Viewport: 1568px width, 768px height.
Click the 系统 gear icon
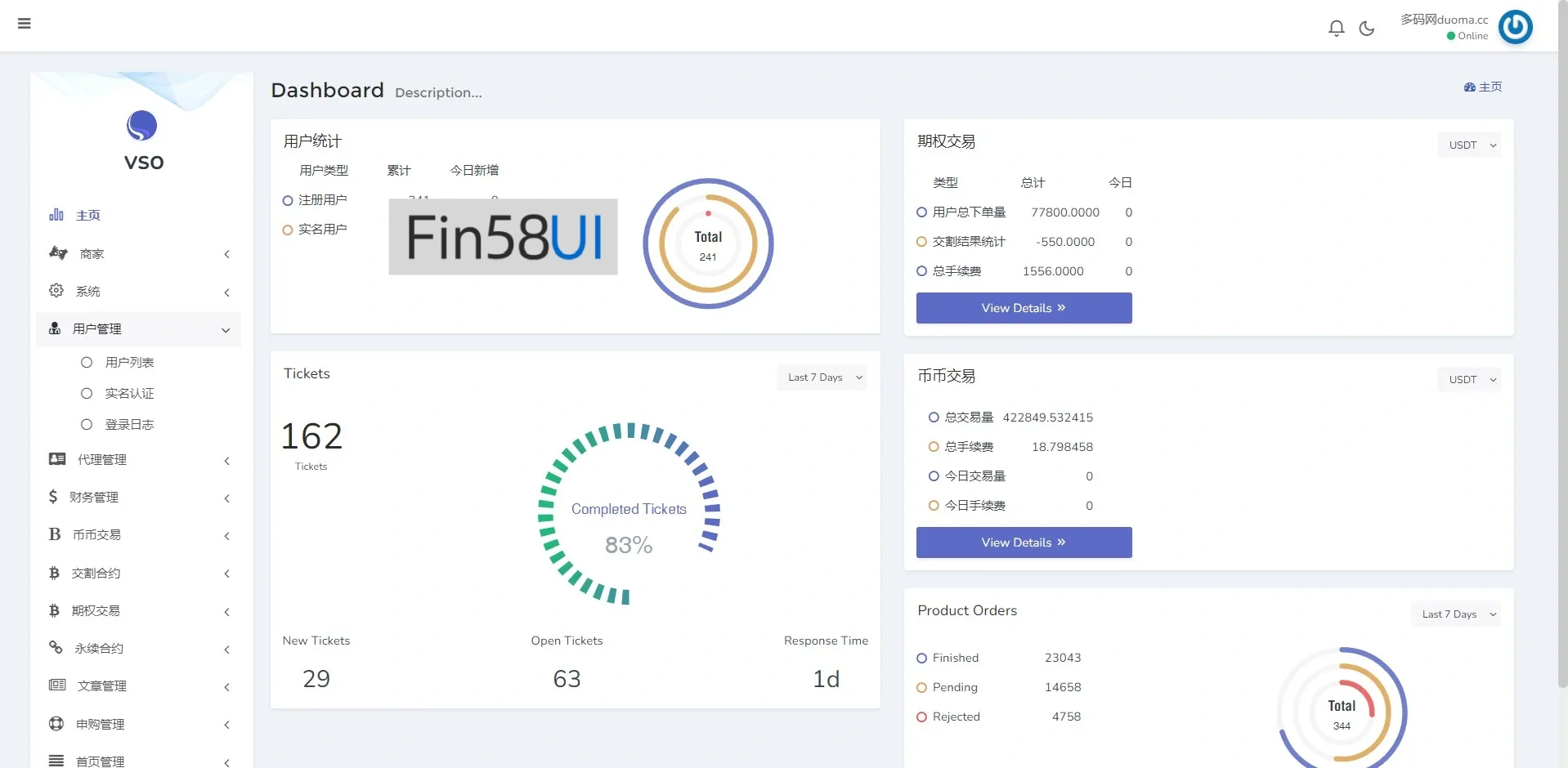click(x=56, y=291)
